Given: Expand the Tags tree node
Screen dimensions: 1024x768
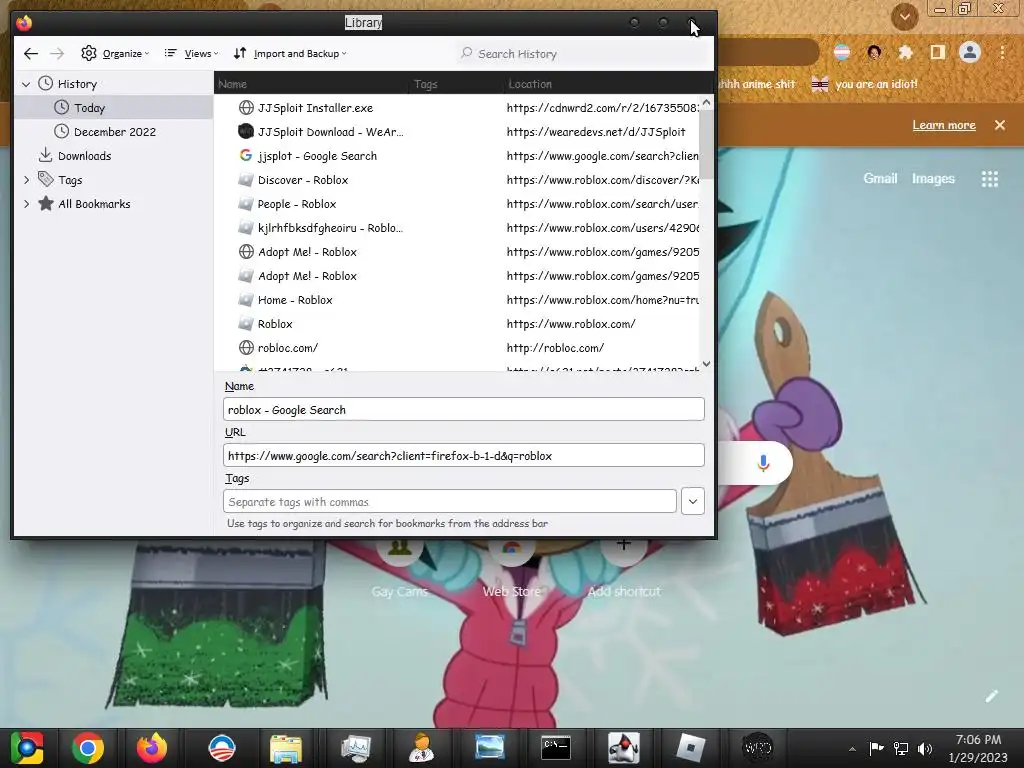Looking at the screenshot, I should pos(26,180).
